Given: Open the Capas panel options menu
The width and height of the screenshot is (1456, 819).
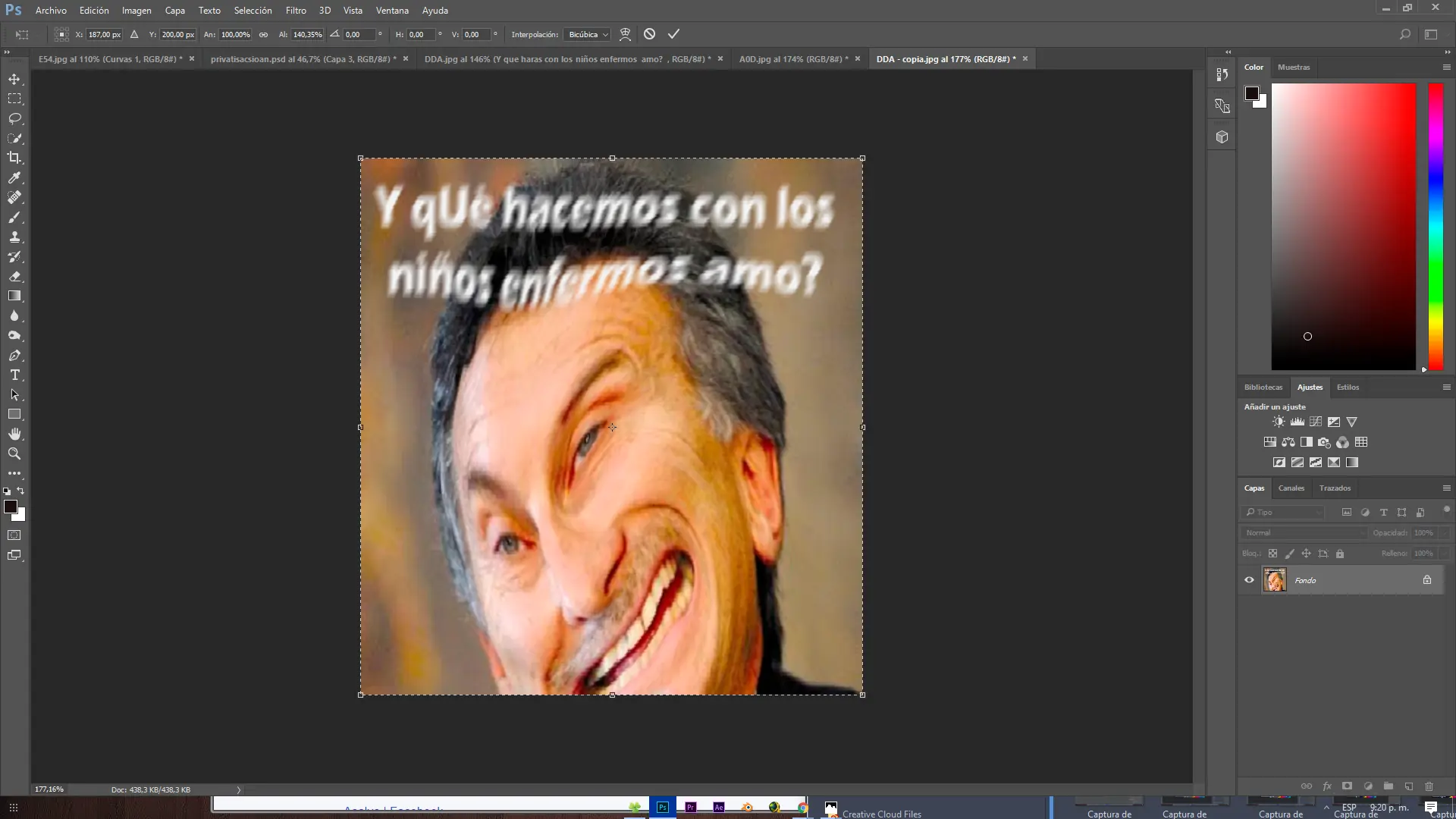Looking at the screenshot, I should tap(1446, 488).
